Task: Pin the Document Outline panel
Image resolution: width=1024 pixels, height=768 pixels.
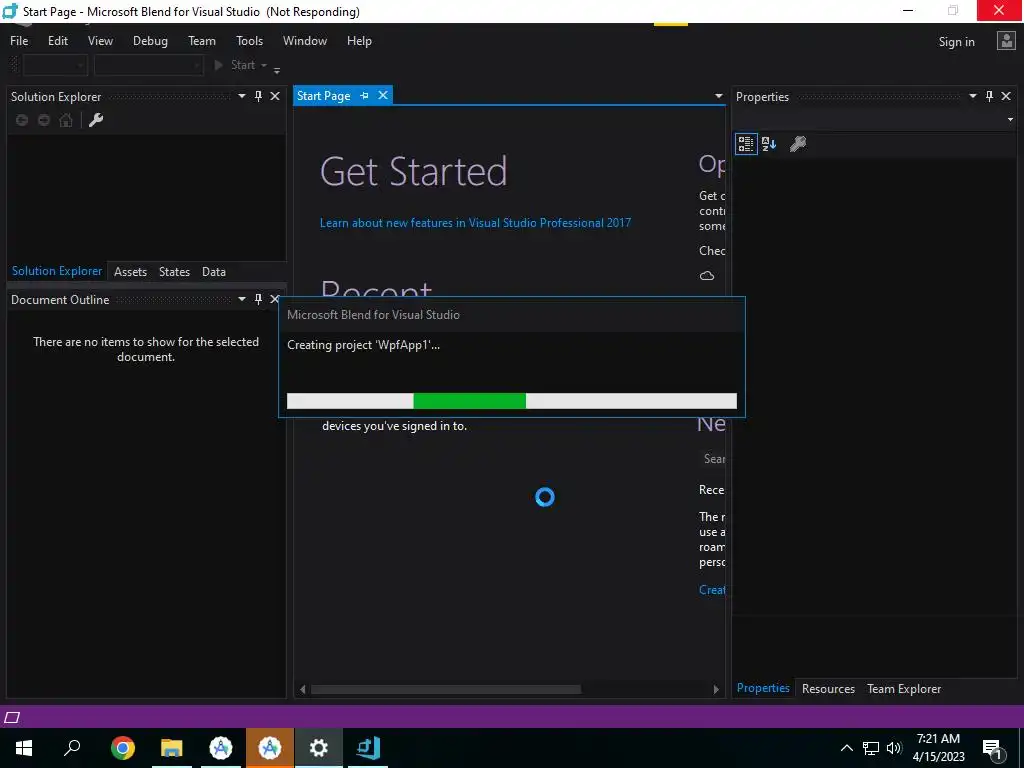Action: tap(258, 299)
